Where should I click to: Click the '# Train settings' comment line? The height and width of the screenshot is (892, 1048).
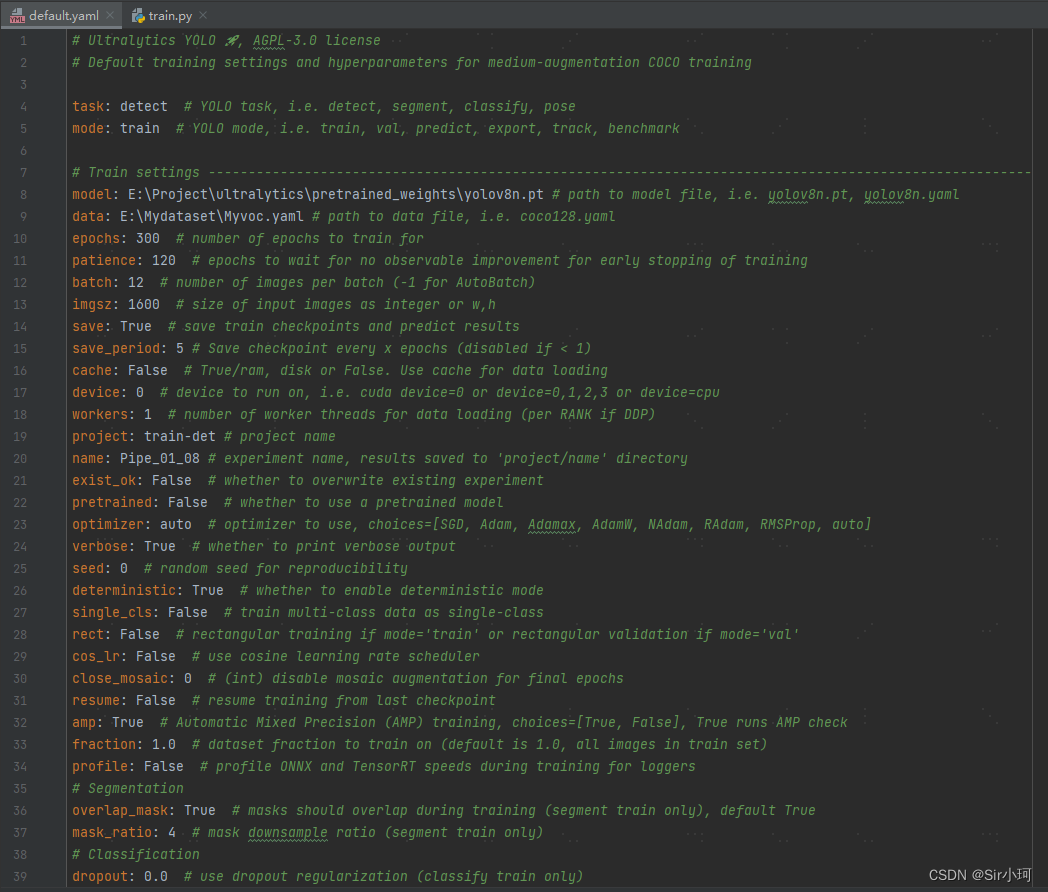[x=551, y=172]
